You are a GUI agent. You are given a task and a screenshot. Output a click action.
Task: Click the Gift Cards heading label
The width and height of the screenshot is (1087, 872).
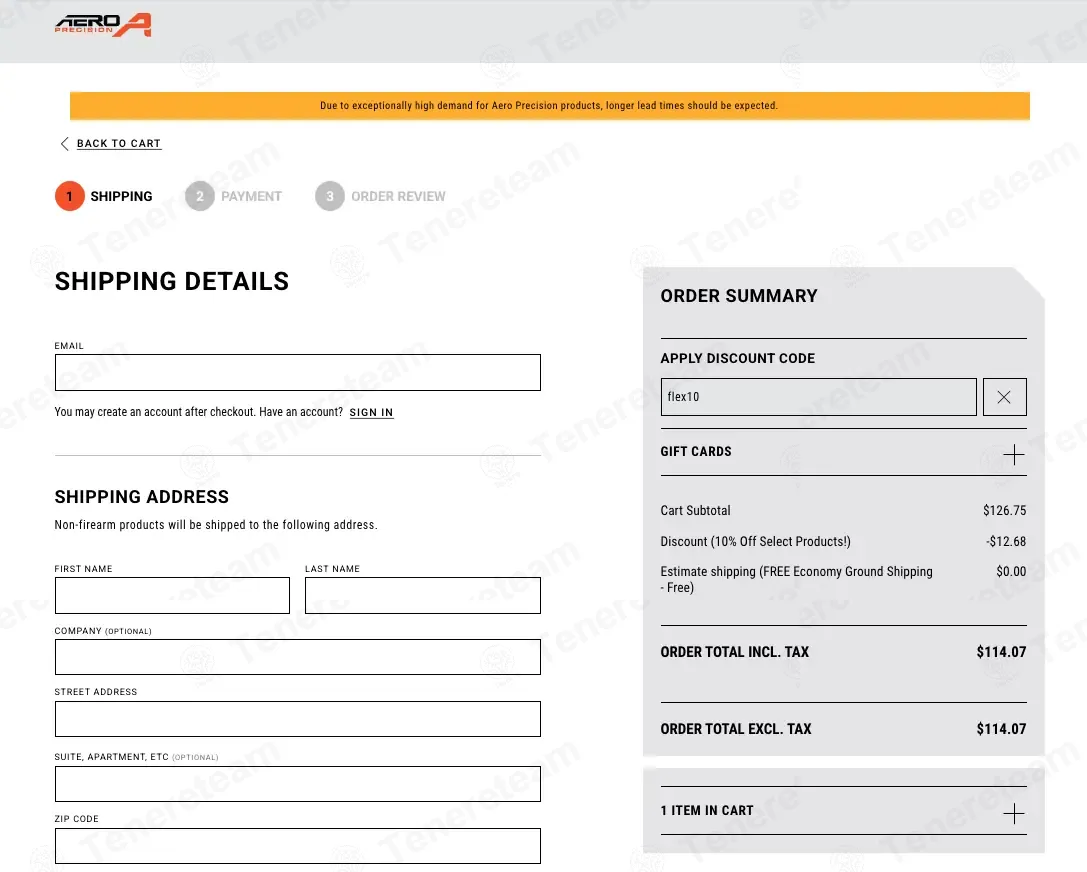[696, 452]
